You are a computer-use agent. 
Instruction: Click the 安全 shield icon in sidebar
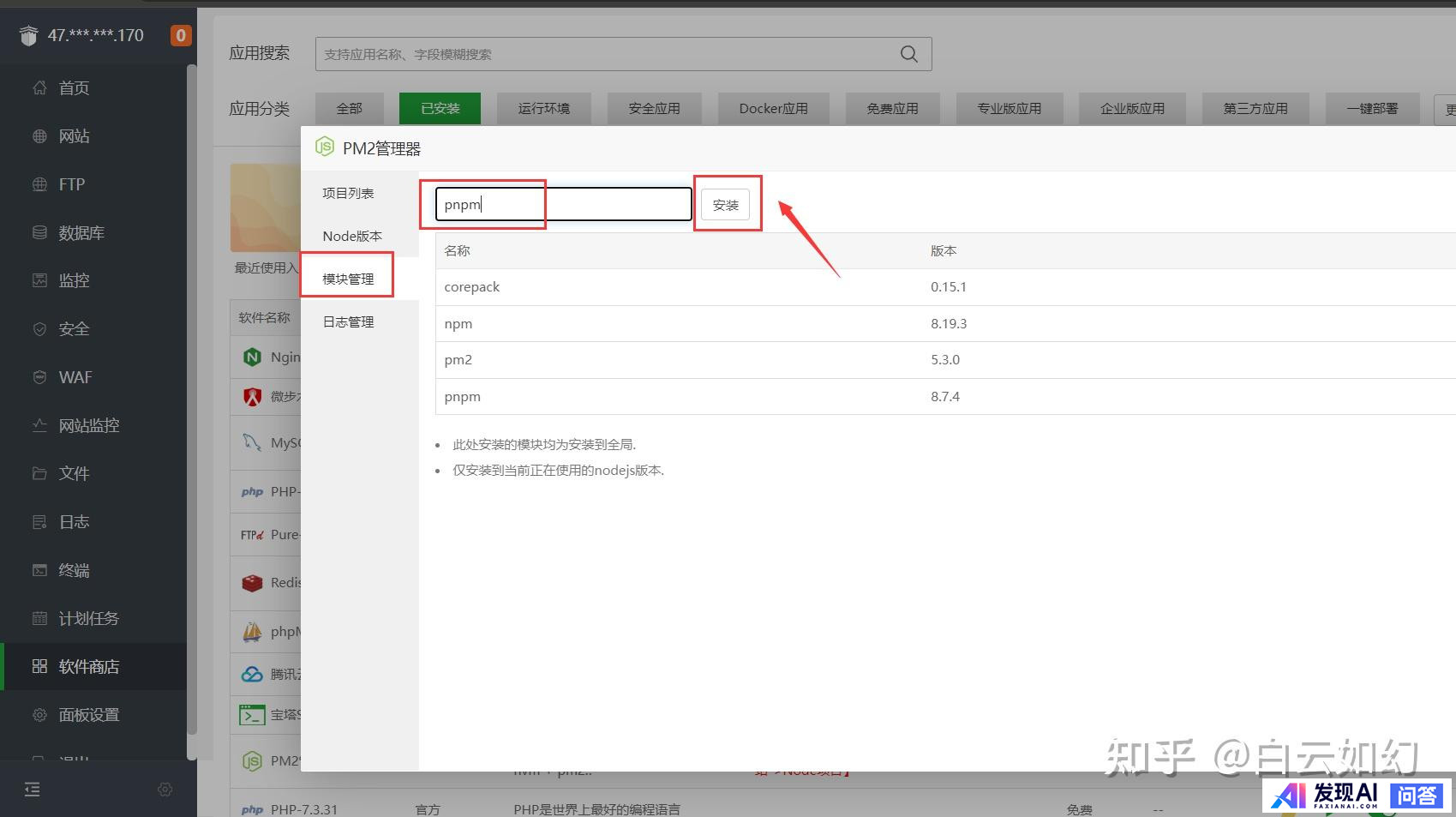point(39,329)
